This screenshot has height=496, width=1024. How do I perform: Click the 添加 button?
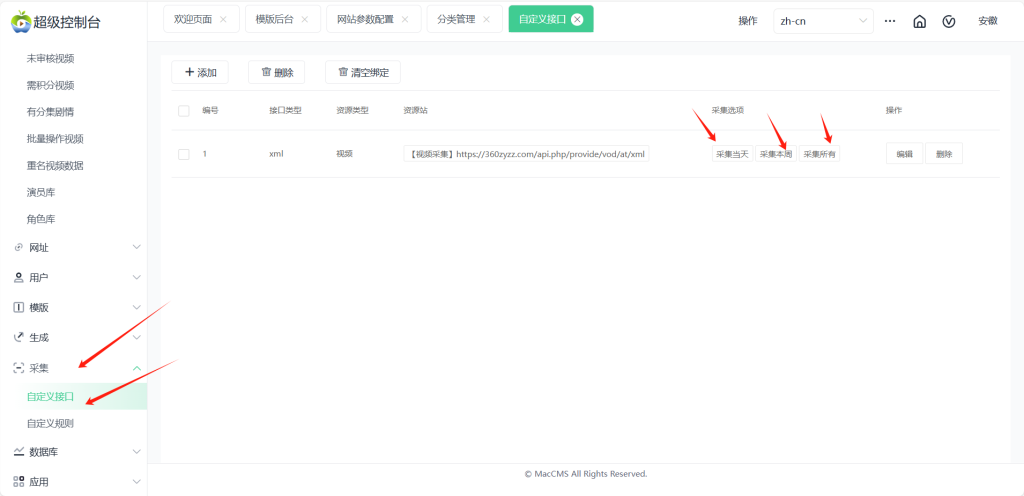[200, 72]
